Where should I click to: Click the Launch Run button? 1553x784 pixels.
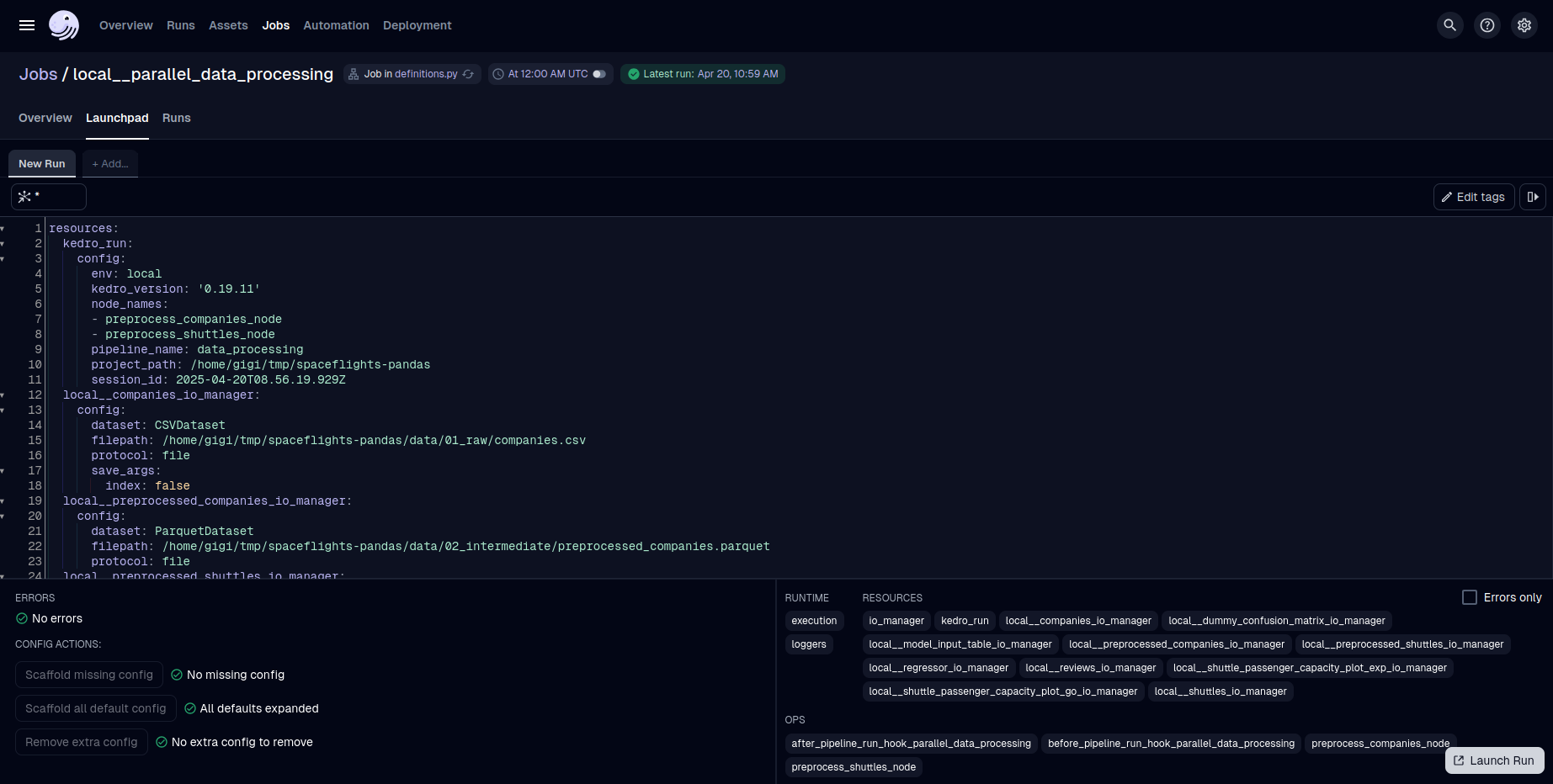[1495, 760]
